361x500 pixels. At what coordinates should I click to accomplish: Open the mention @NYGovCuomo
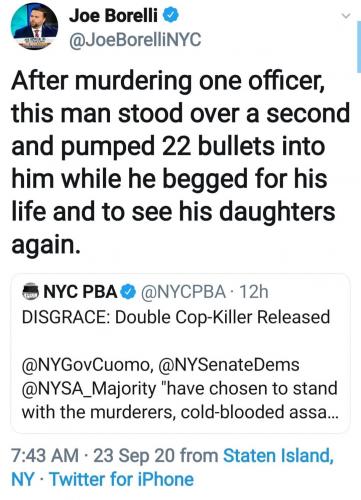pyautogui.click(x=88, y=365)
